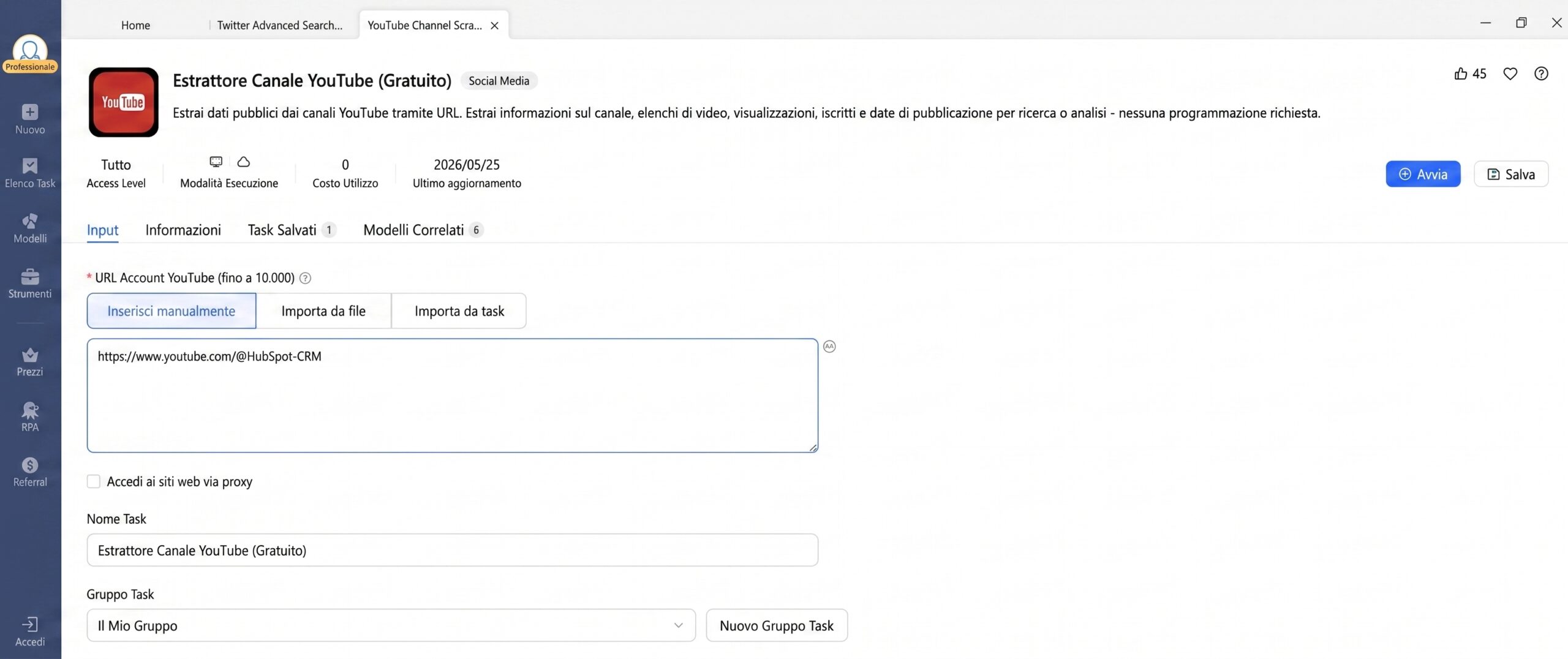Restore down the application window
This screenshot has width=1568, height=659.
tap(1521, 23)
